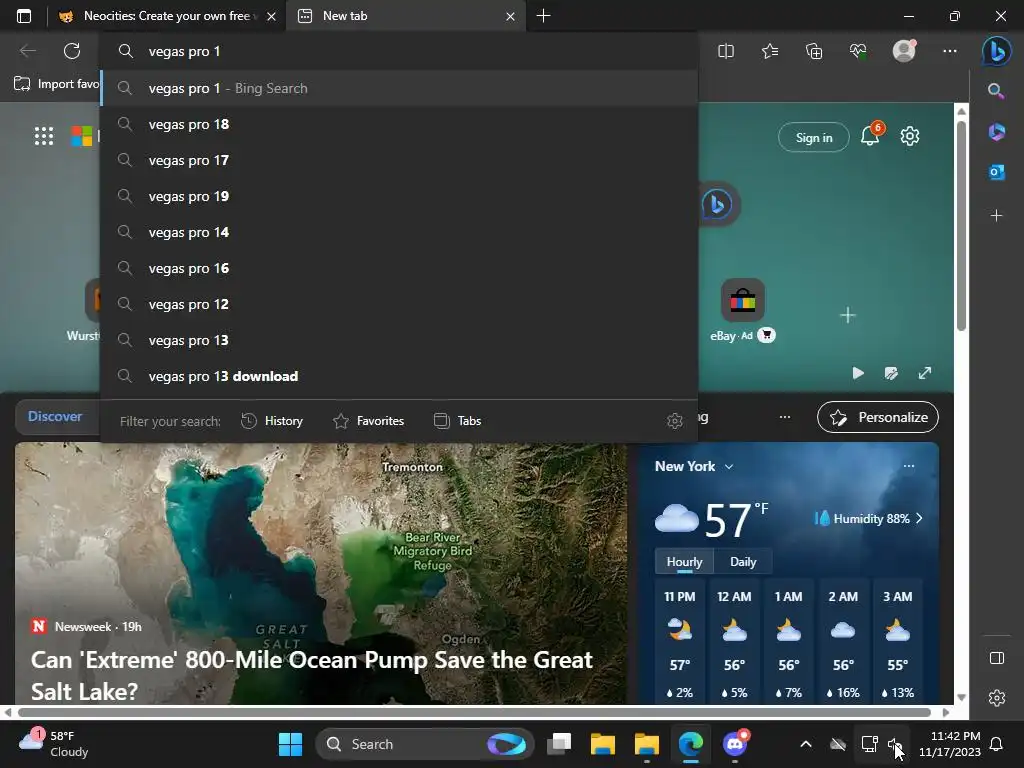Open the Discover feed tab
The image size is (1024, 768).
(55, 417)
